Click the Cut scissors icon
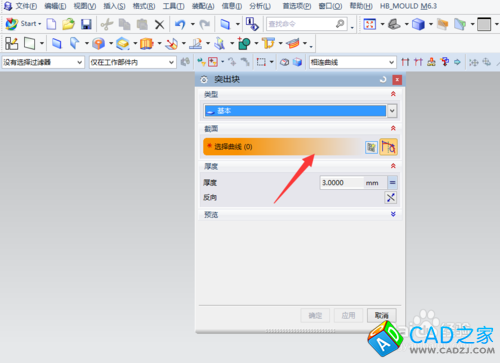This screenshot has width=500, height=363. [107, 24]
